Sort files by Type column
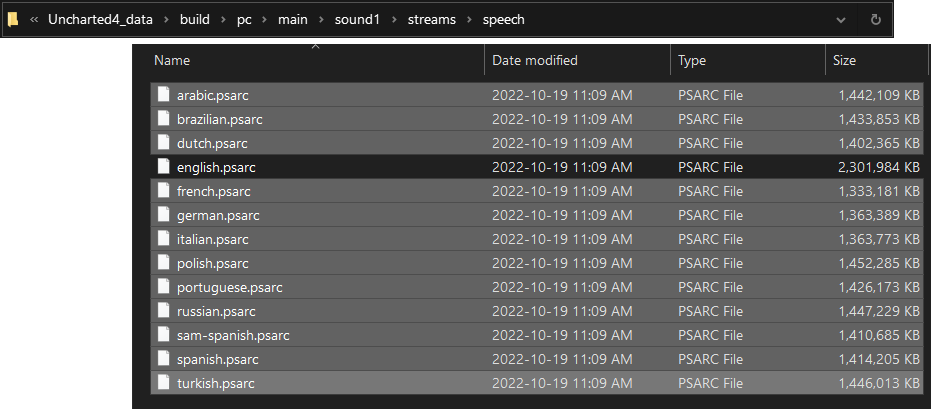Viewport: 931px width, 409px height. (x=692, y=61)
